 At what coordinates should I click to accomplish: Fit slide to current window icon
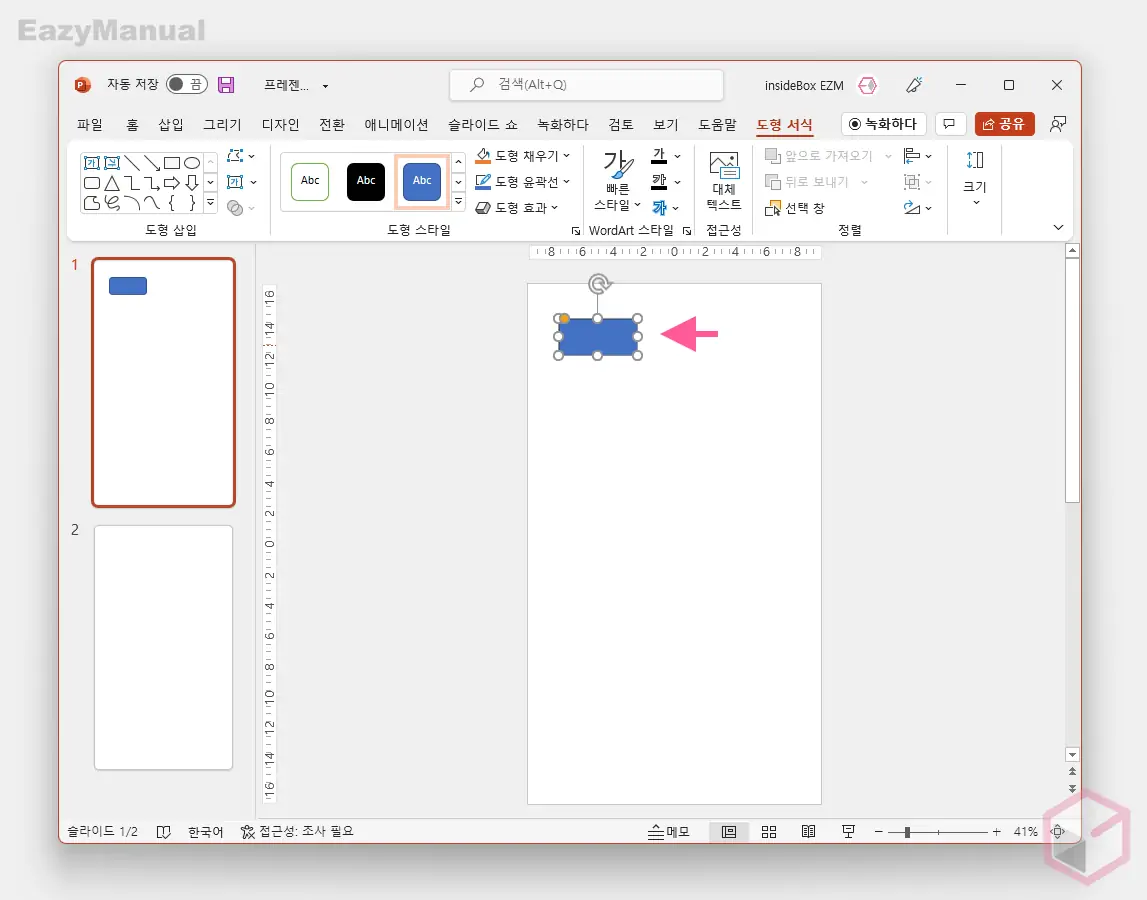click(x=1057, y=831)
